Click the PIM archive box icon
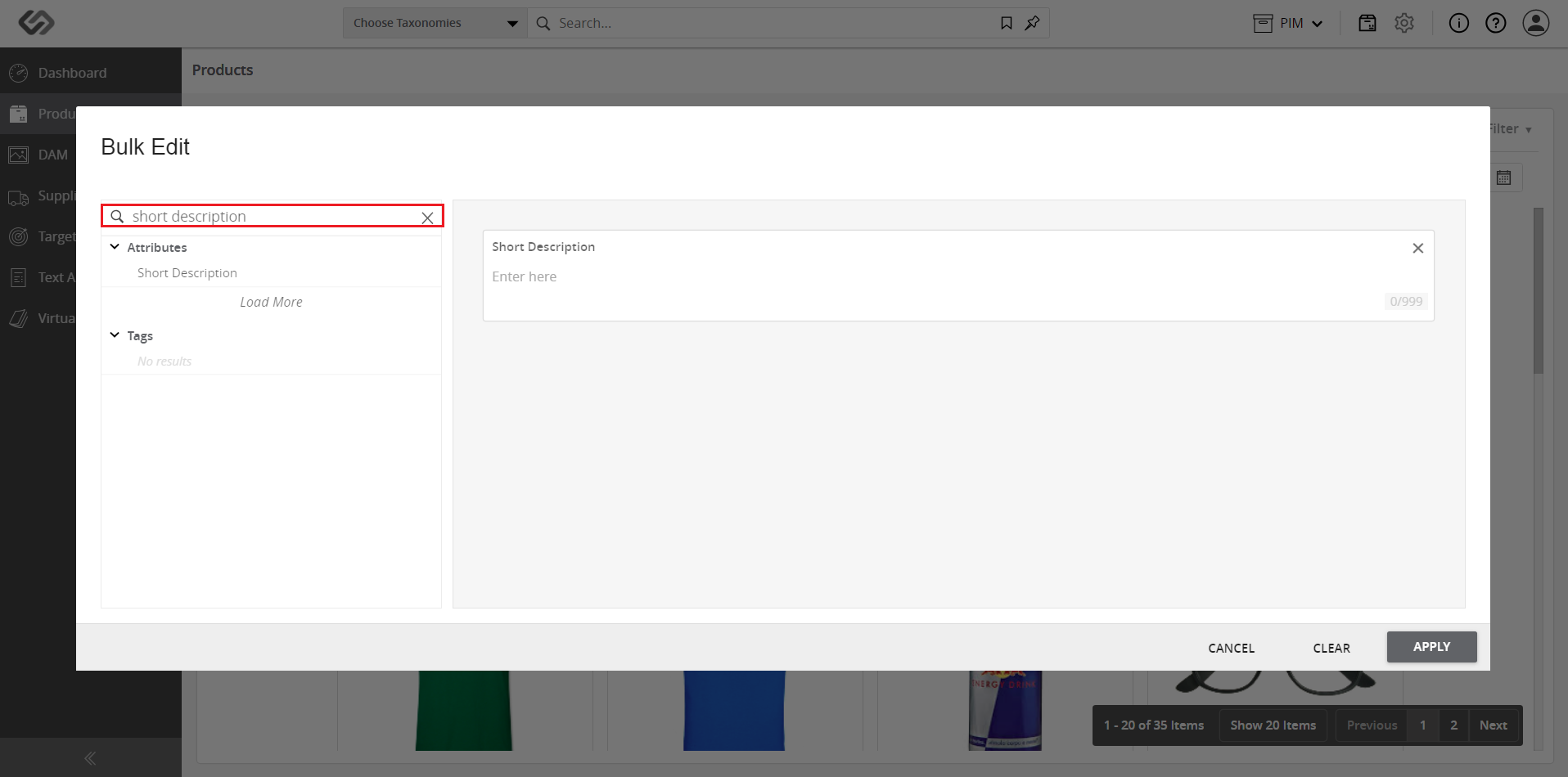Screen dimensions: 1568x777 coord(1263,23)
